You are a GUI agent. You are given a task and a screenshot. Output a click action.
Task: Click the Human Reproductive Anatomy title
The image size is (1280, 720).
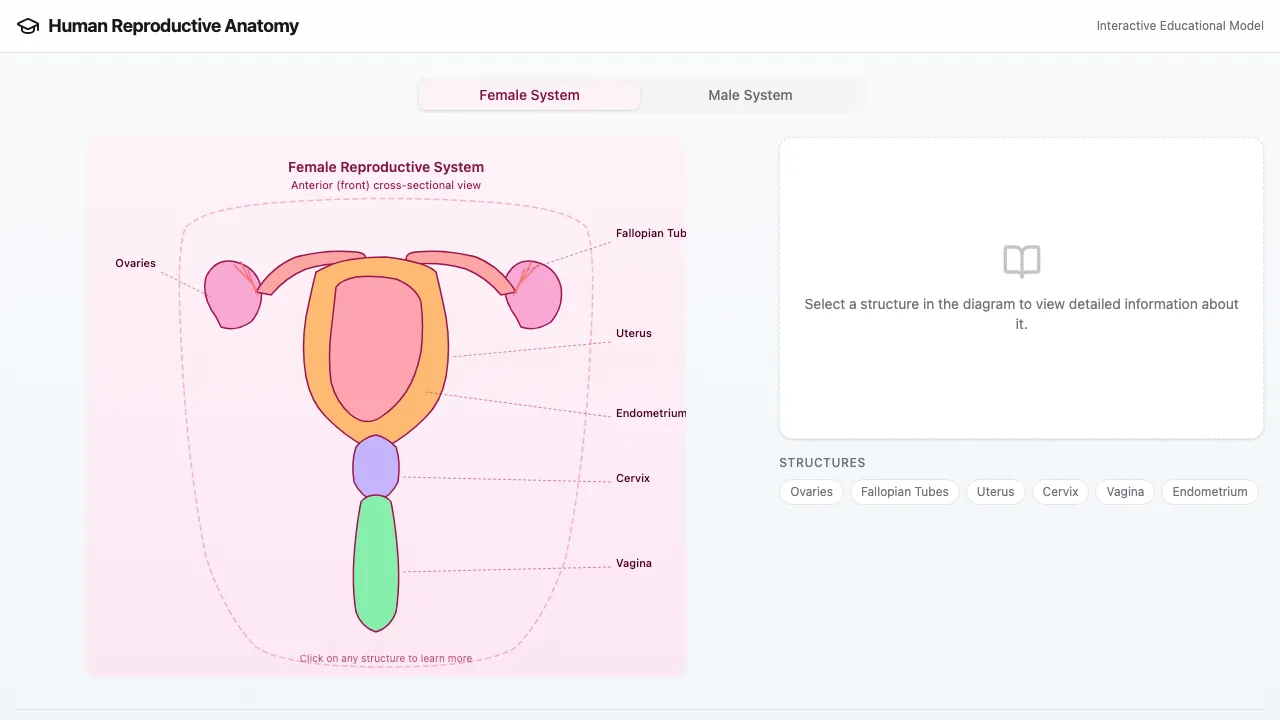click(x=173, y=26)
